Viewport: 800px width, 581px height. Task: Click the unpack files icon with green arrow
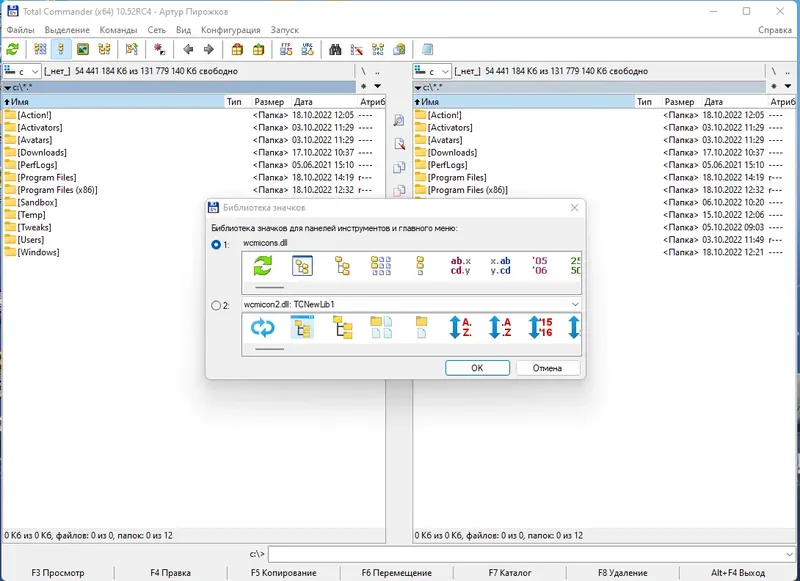(x=259, y=49)
